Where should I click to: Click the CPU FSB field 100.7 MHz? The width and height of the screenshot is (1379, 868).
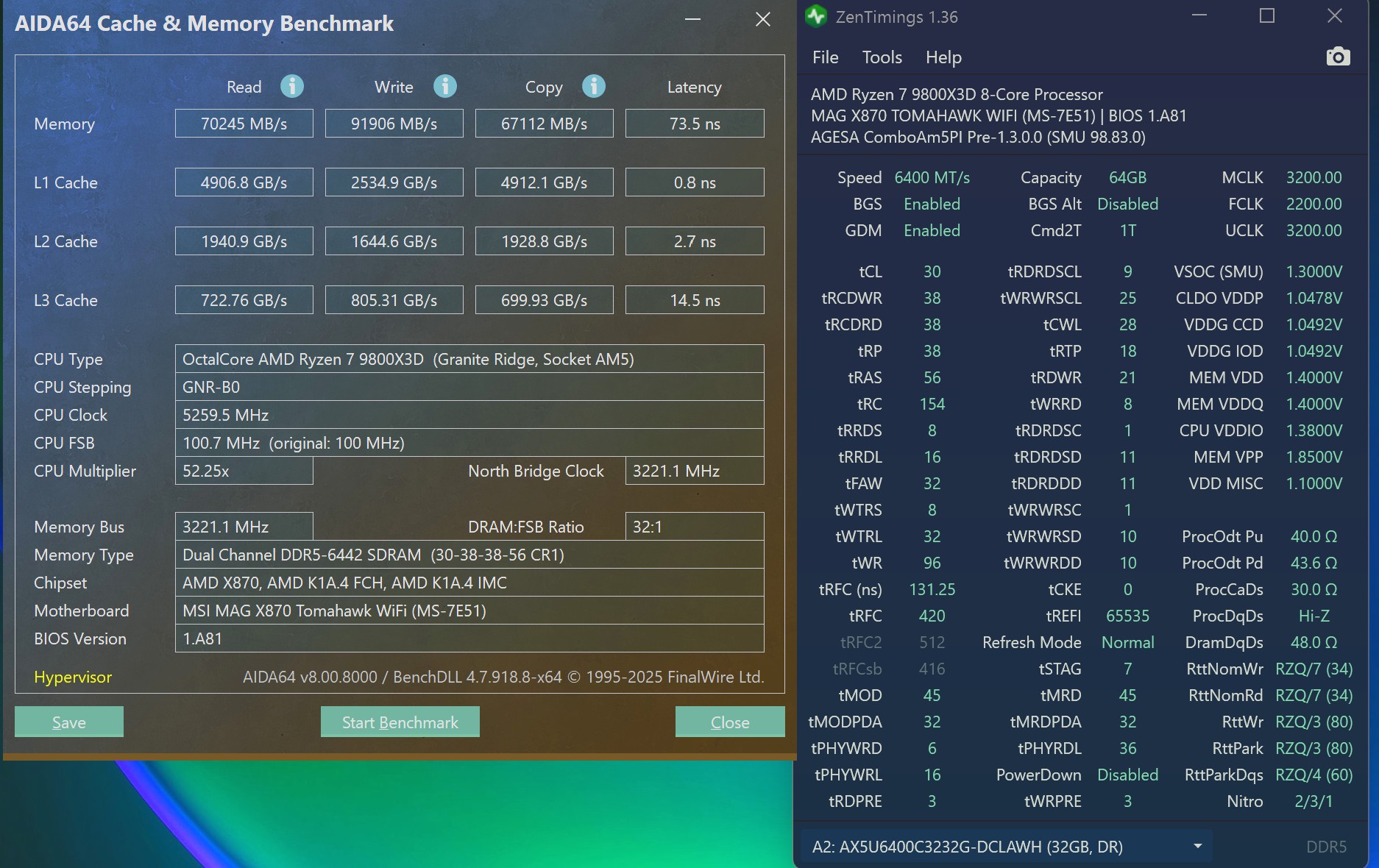[469, 443]
